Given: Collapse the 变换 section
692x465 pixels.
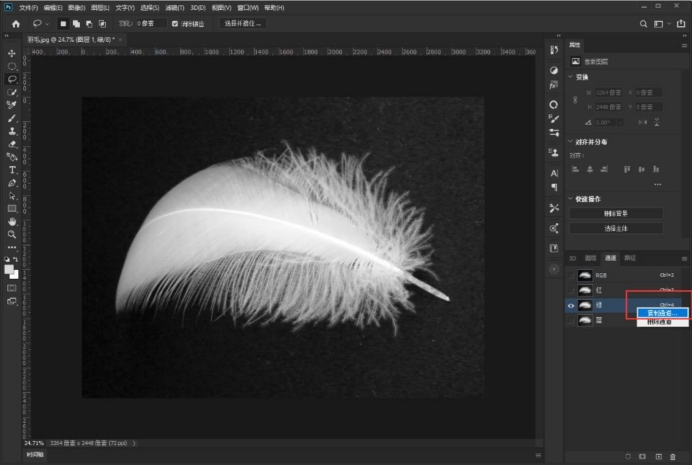Looking at the screenshot, I should pyautogui.click(x=570, y=77).
